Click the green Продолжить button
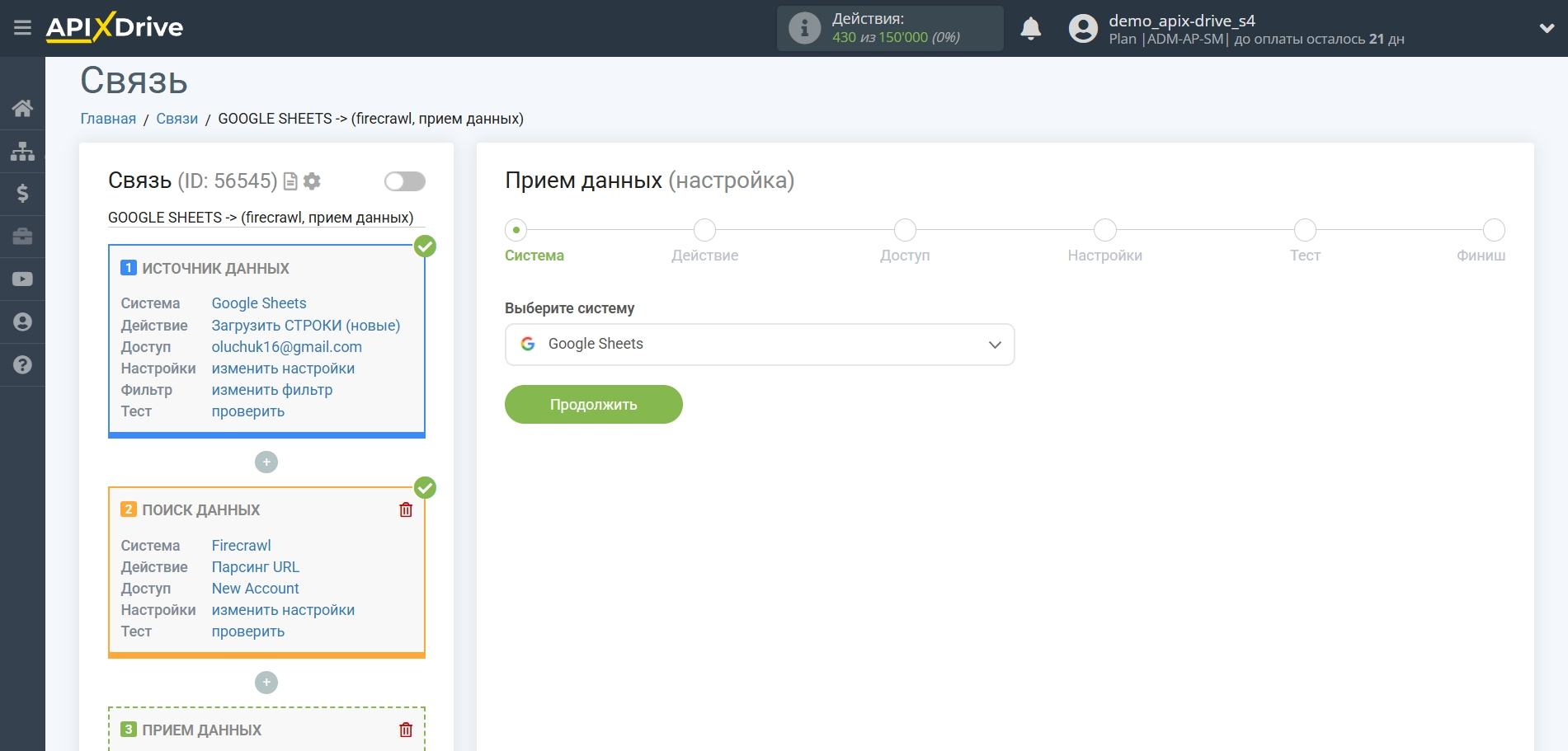Screen dimensions: 1568x751 point(593,405)
